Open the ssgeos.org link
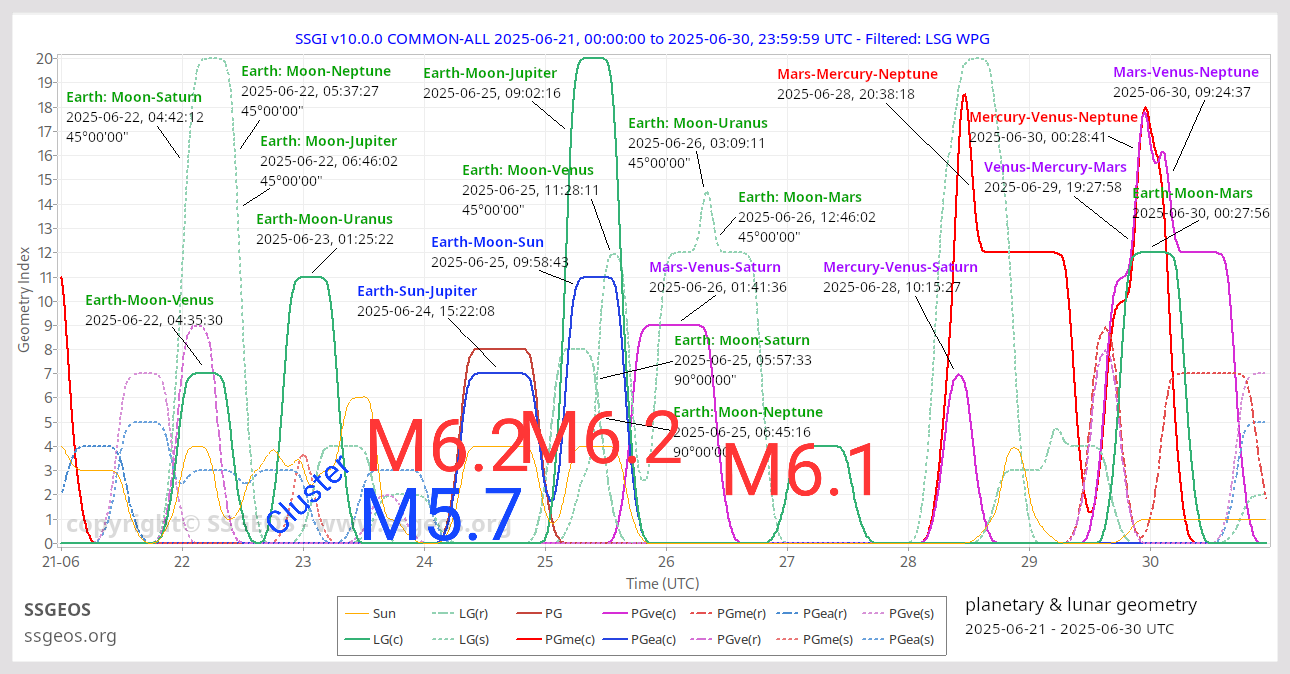This screenshot has height=674, width=1290. (x=70, y=636)
